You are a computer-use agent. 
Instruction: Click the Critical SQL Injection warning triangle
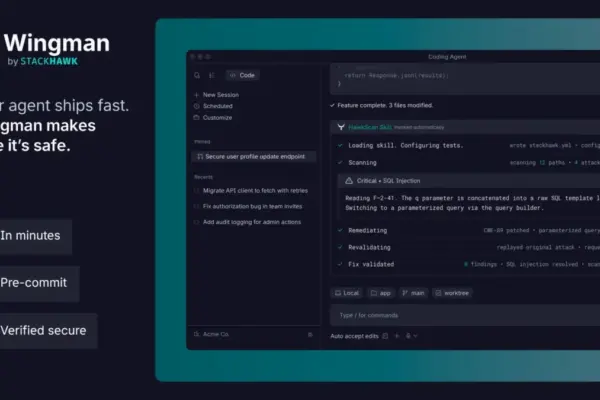(349, 181)
